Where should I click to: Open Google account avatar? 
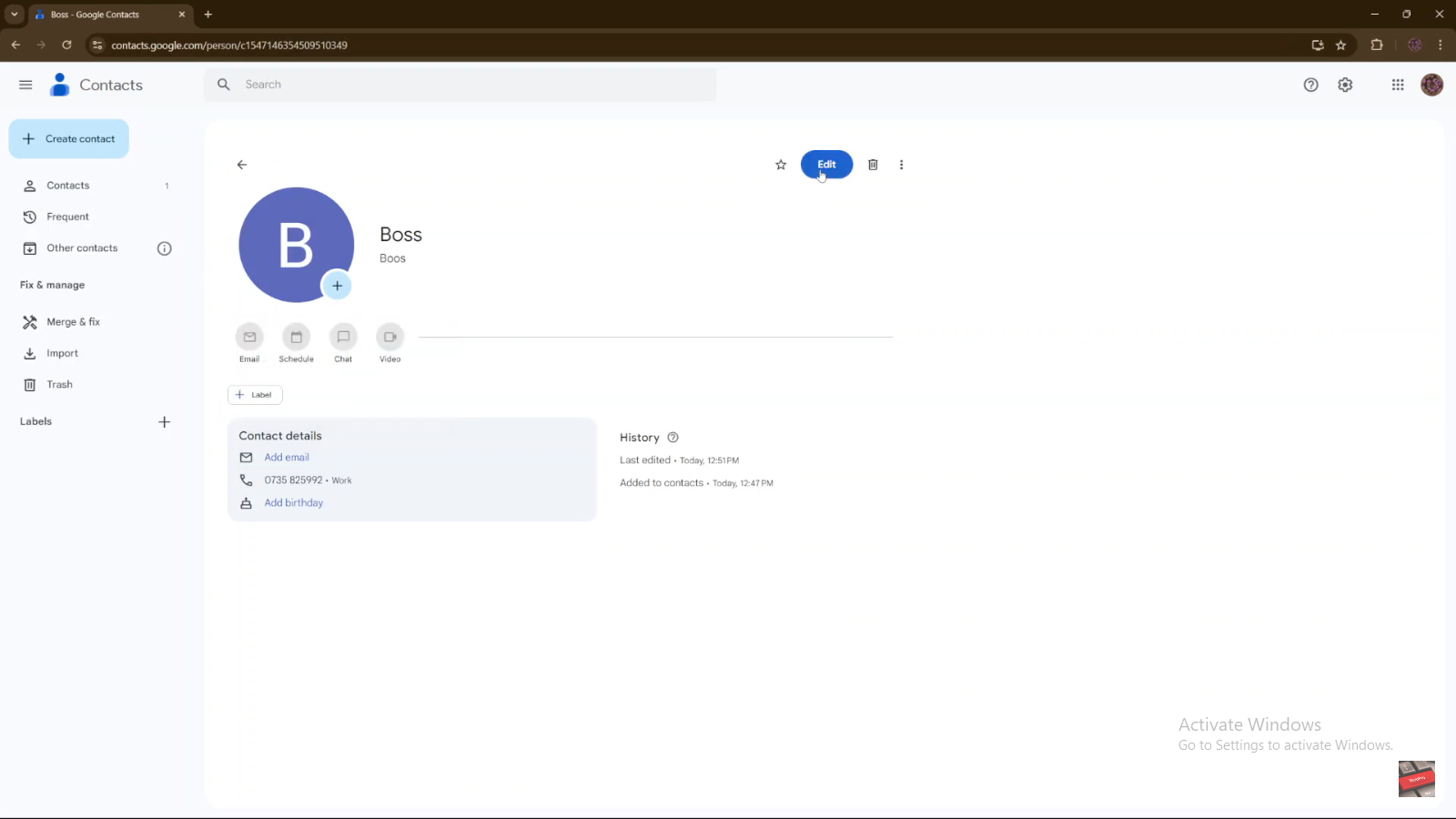[x=1431, y=85]
